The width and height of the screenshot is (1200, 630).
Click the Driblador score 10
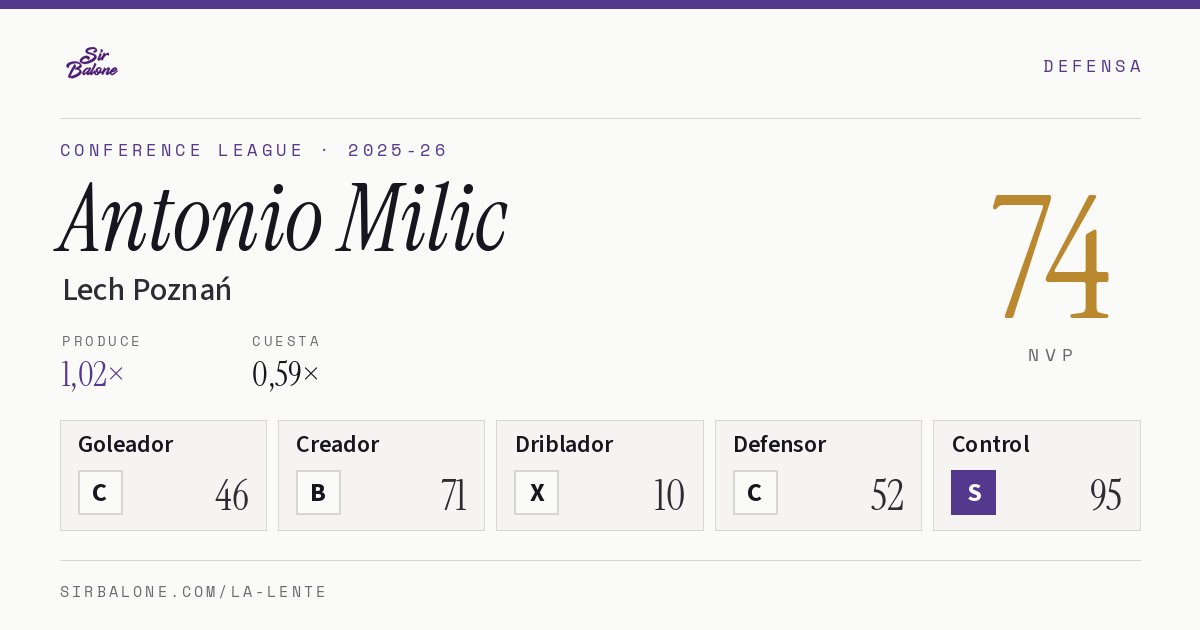tap(669, 494)
